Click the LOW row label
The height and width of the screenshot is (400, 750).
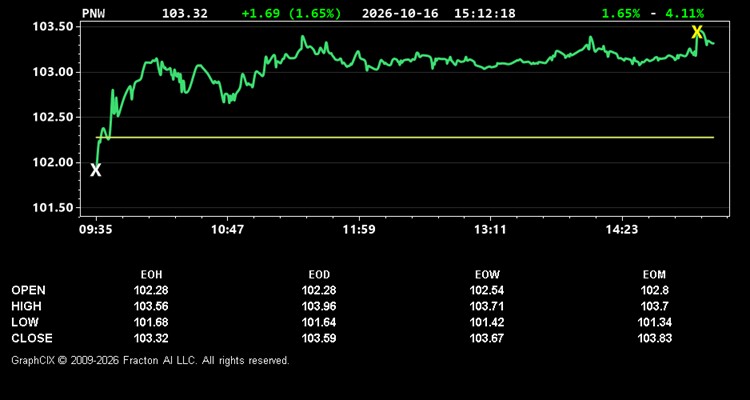(x=25, y=322)
